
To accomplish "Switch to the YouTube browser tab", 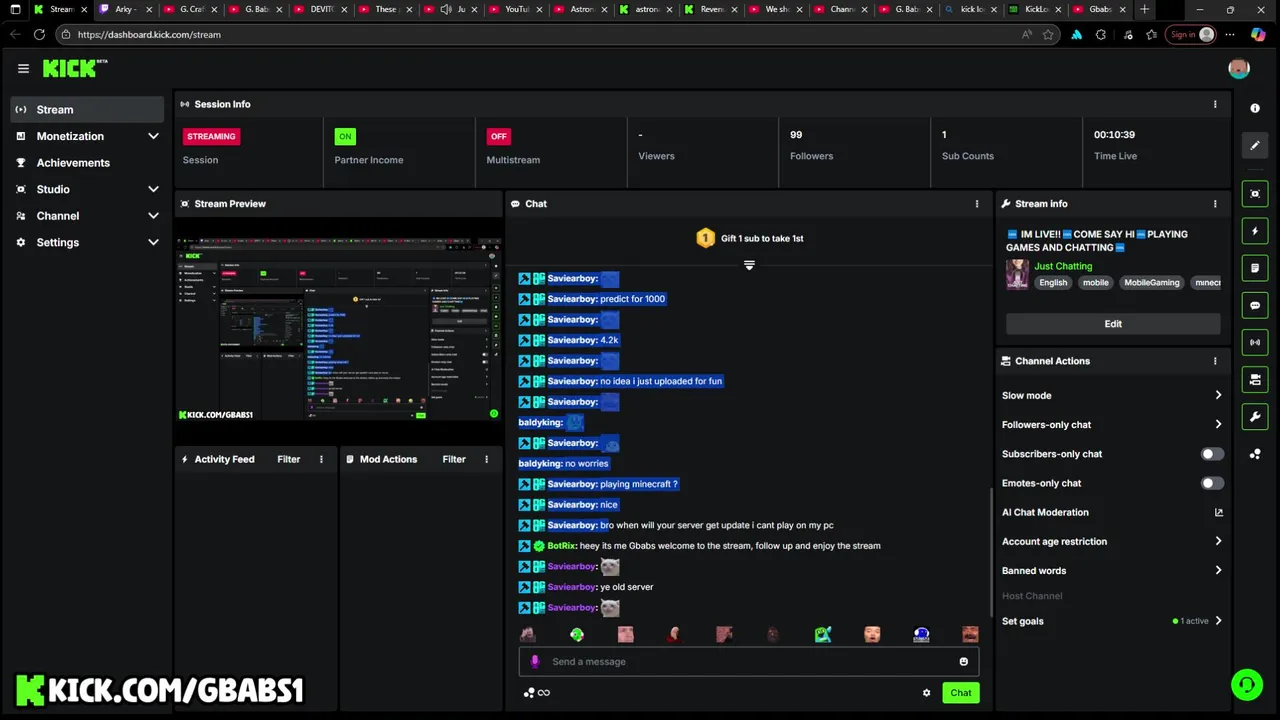I will tap(517, 10).
